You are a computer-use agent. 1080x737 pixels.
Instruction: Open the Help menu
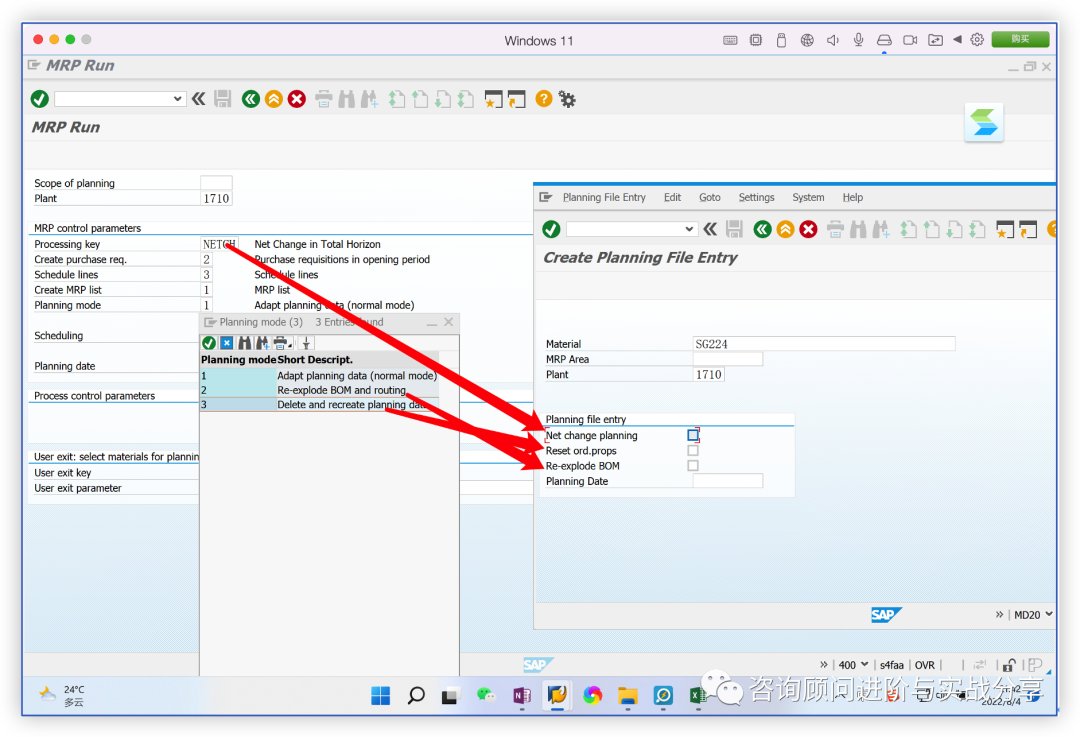(853, 197)
